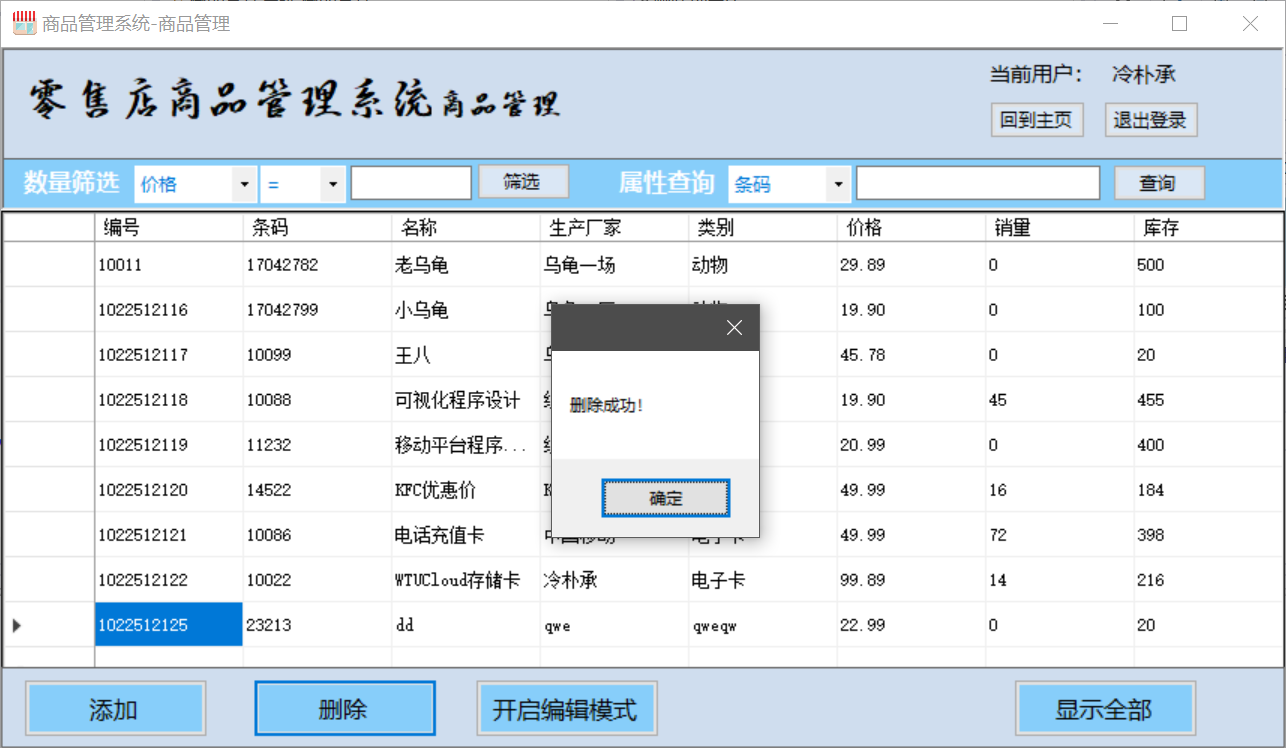This screenshot has height=748, width=1286.
Task: Click the 查询 button
Action: 1159,183
